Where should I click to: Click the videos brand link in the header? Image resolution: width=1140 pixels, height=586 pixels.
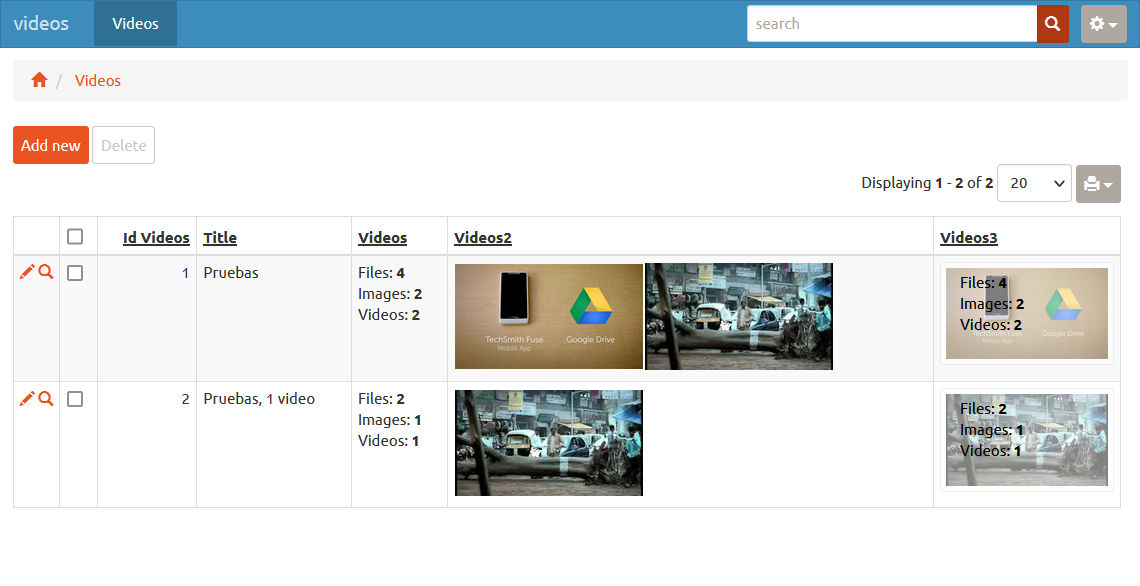pos(43,23)
